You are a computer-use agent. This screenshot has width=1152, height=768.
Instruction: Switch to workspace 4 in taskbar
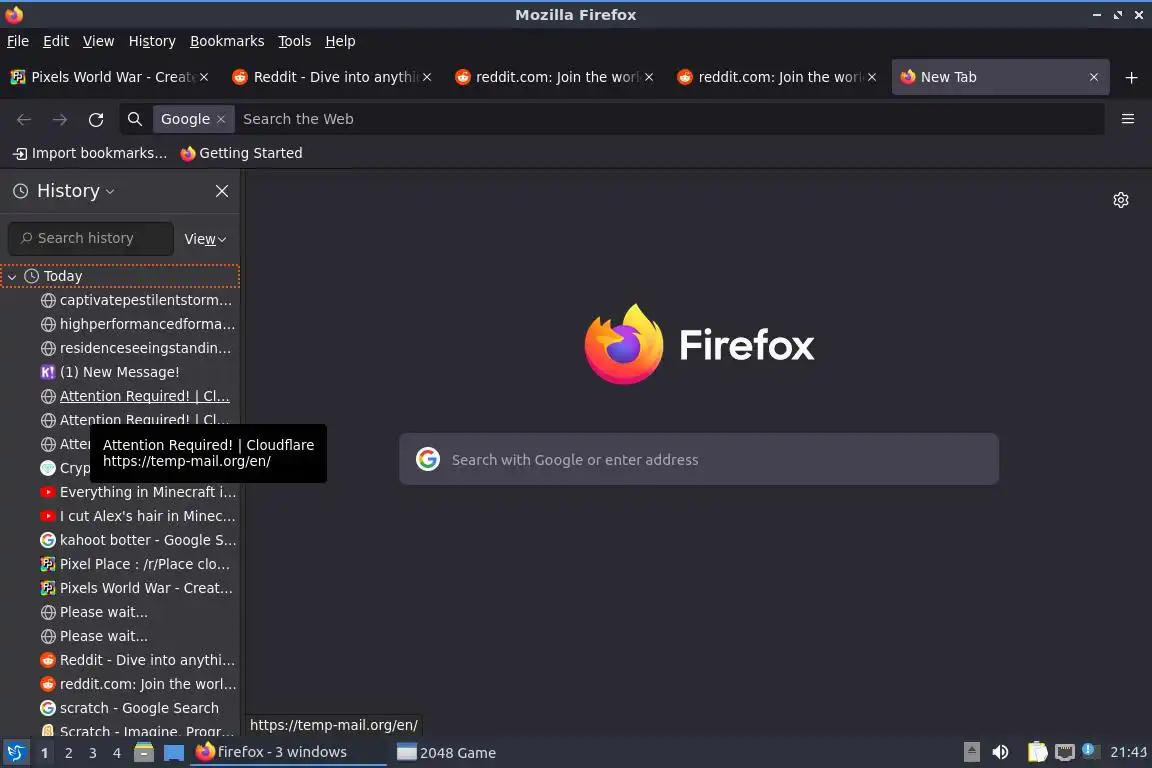click(x=117, y=753)
